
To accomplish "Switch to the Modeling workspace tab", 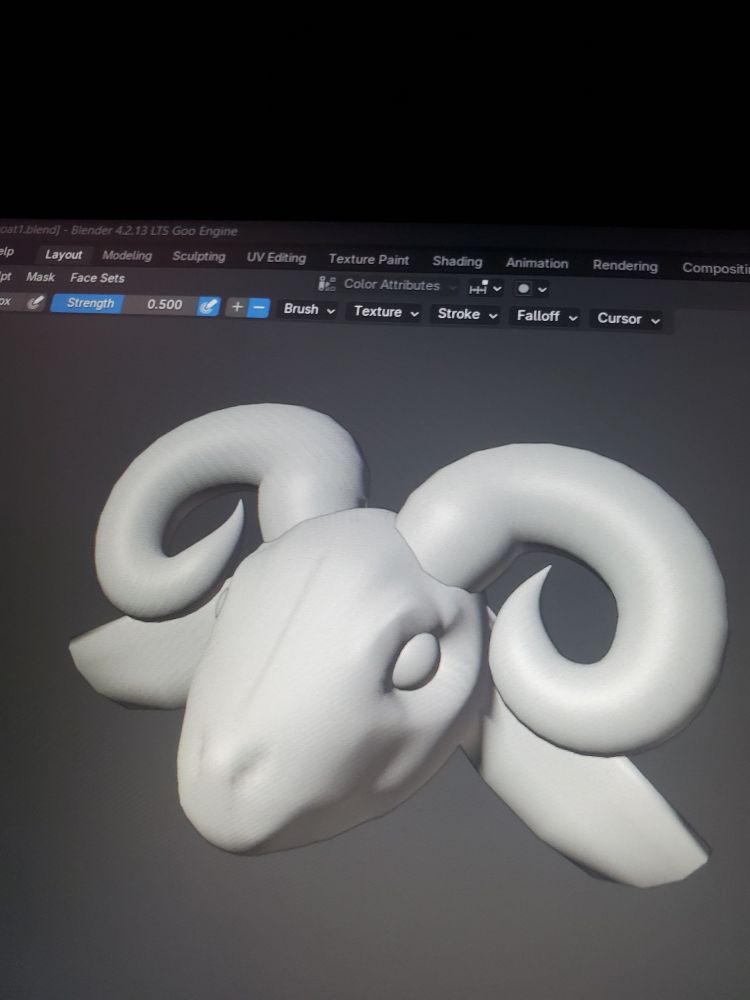I will click(x=127, y=256).
